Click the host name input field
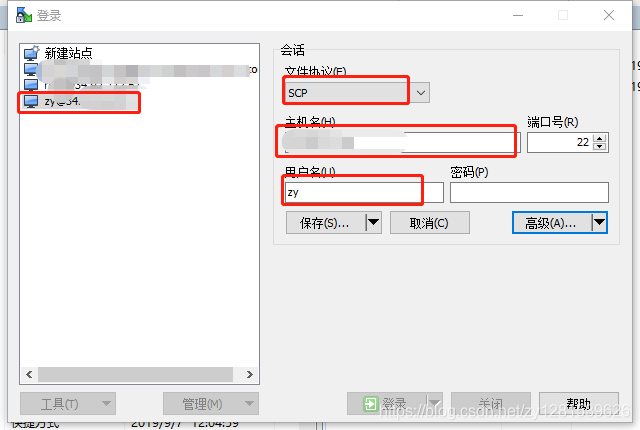 pyautogui.click(x=402, y=142)
